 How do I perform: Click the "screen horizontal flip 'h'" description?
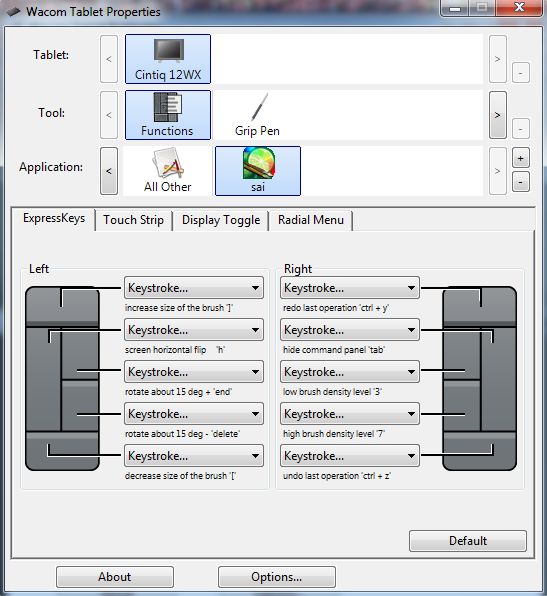point(175,350)
